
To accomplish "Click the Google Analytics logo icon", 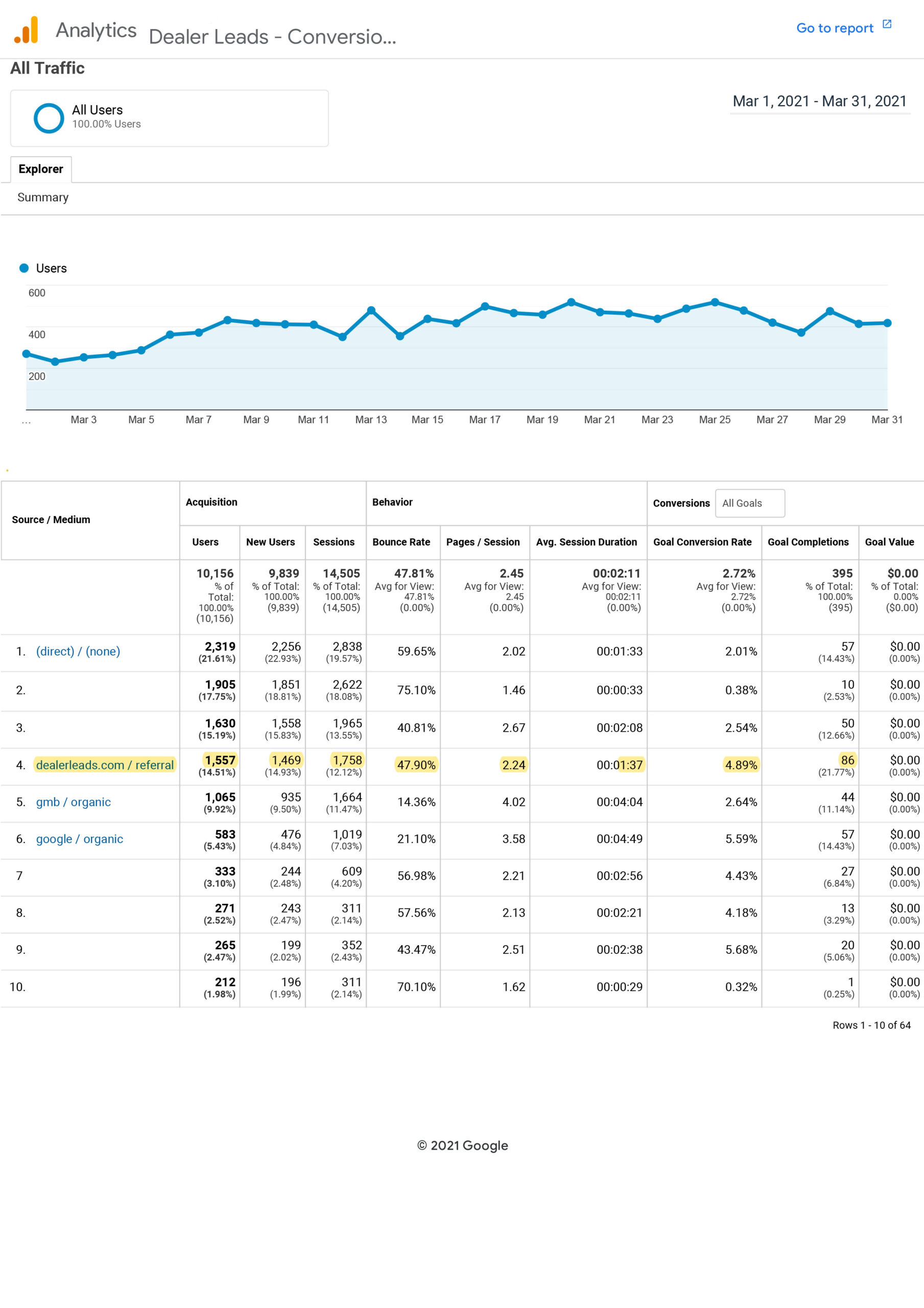I will (x=26, y=30).
